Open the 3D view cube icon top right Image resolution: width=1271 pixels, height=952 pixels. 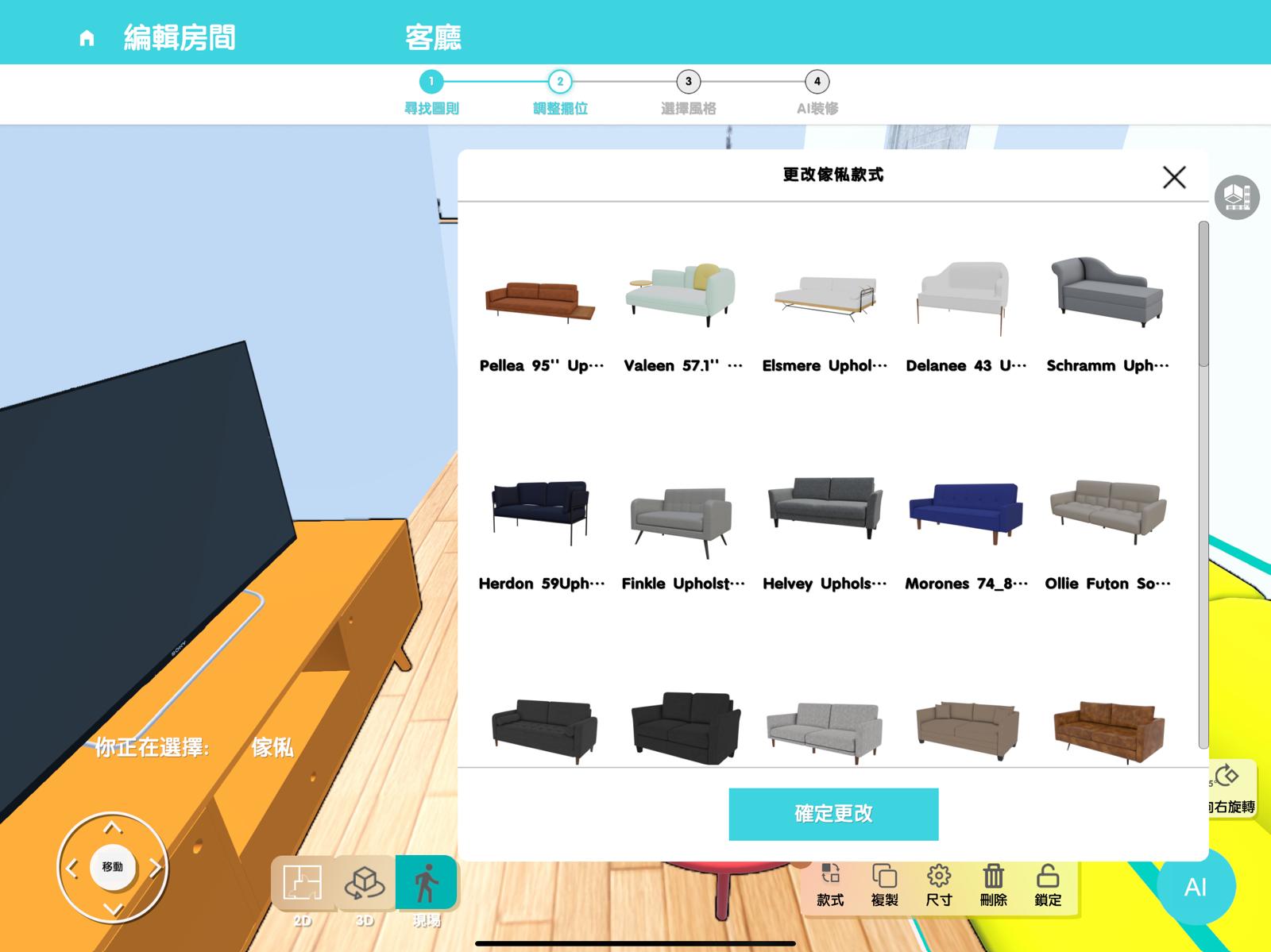[x=1236, y=198]
